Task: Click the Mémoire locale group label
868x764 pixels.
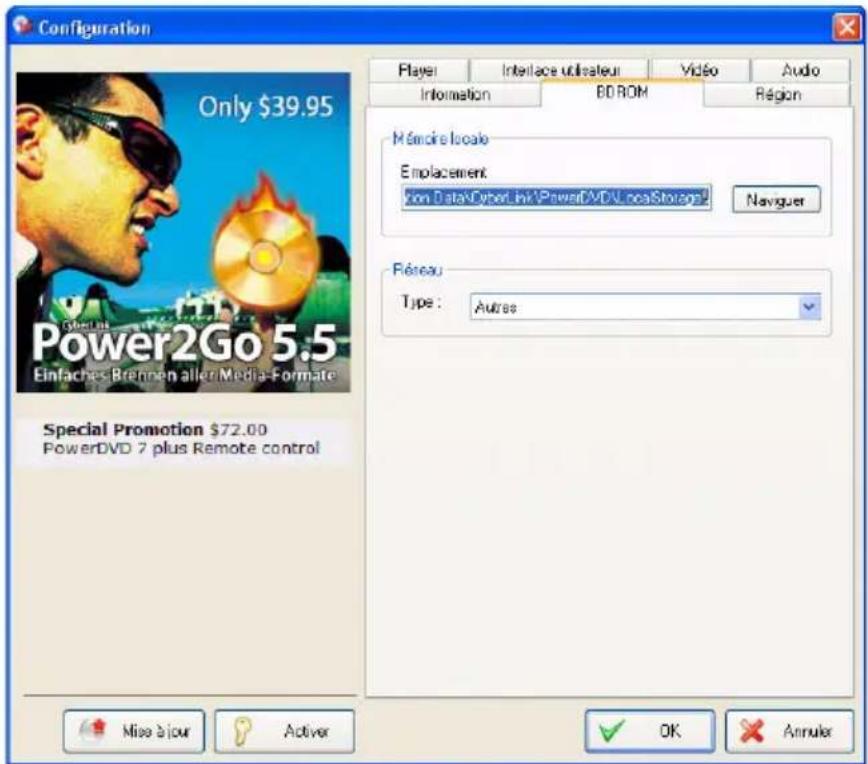Action: click(x=441, y=138)
